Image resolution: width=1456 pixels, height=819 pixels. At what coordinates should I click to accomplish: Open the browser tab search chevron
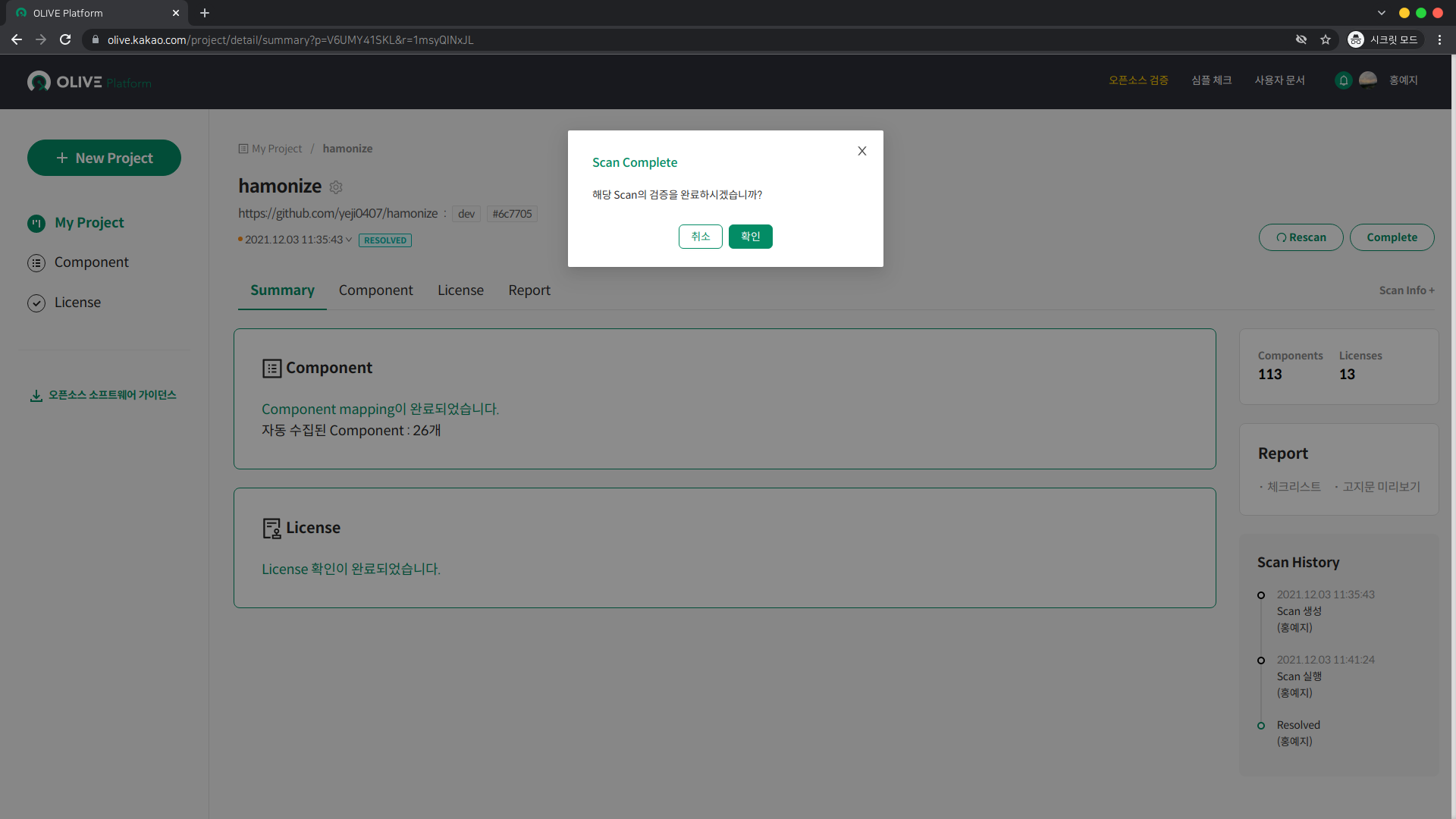[x=1382, y=13]
